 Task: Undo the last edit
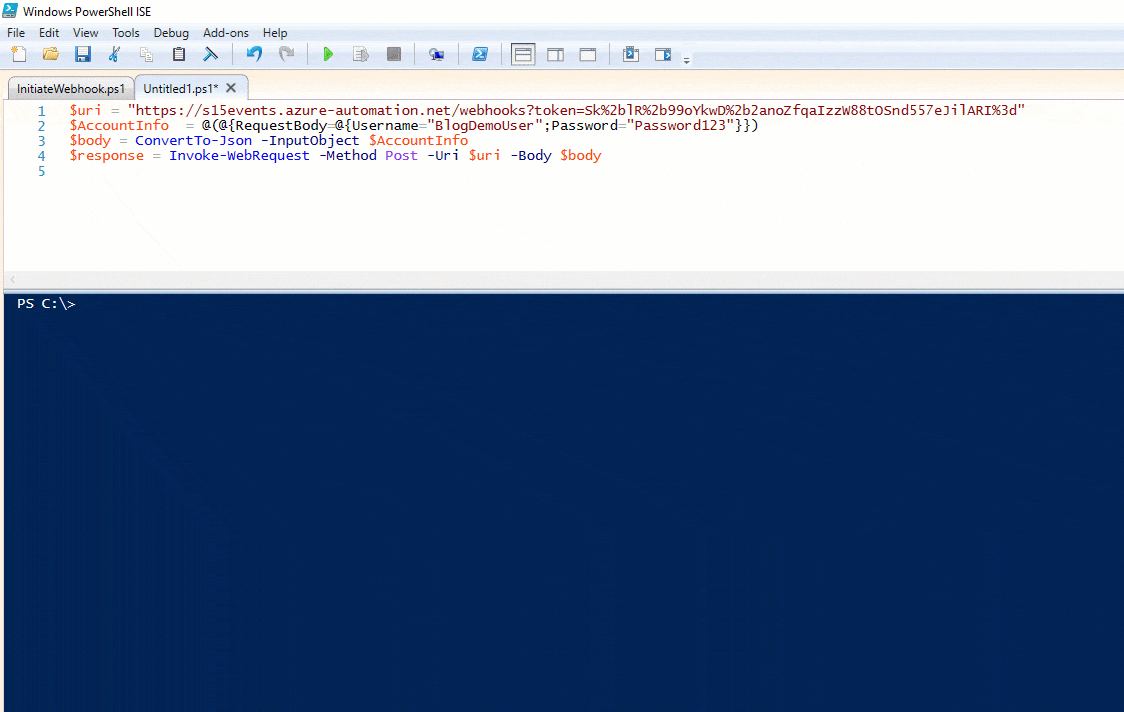pos(254,54)
